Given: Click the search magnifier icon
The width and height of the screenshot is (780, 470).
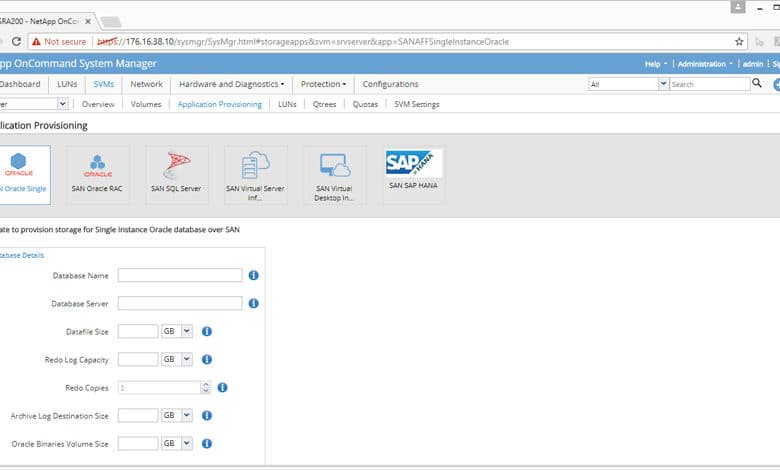Looking at the screenshot, I should 757,83.
